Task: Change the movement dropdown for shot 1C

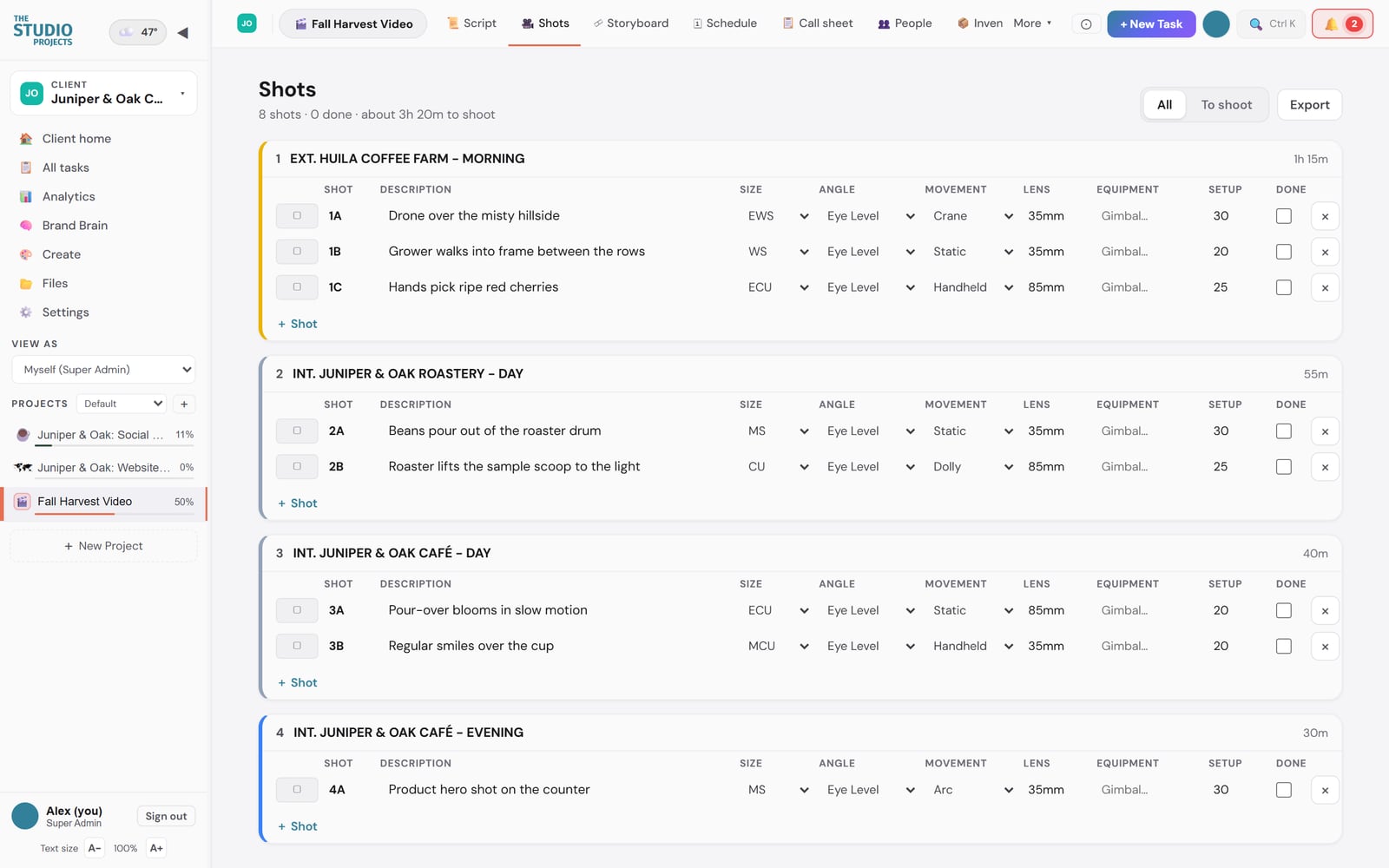Action: pos(972,287)
